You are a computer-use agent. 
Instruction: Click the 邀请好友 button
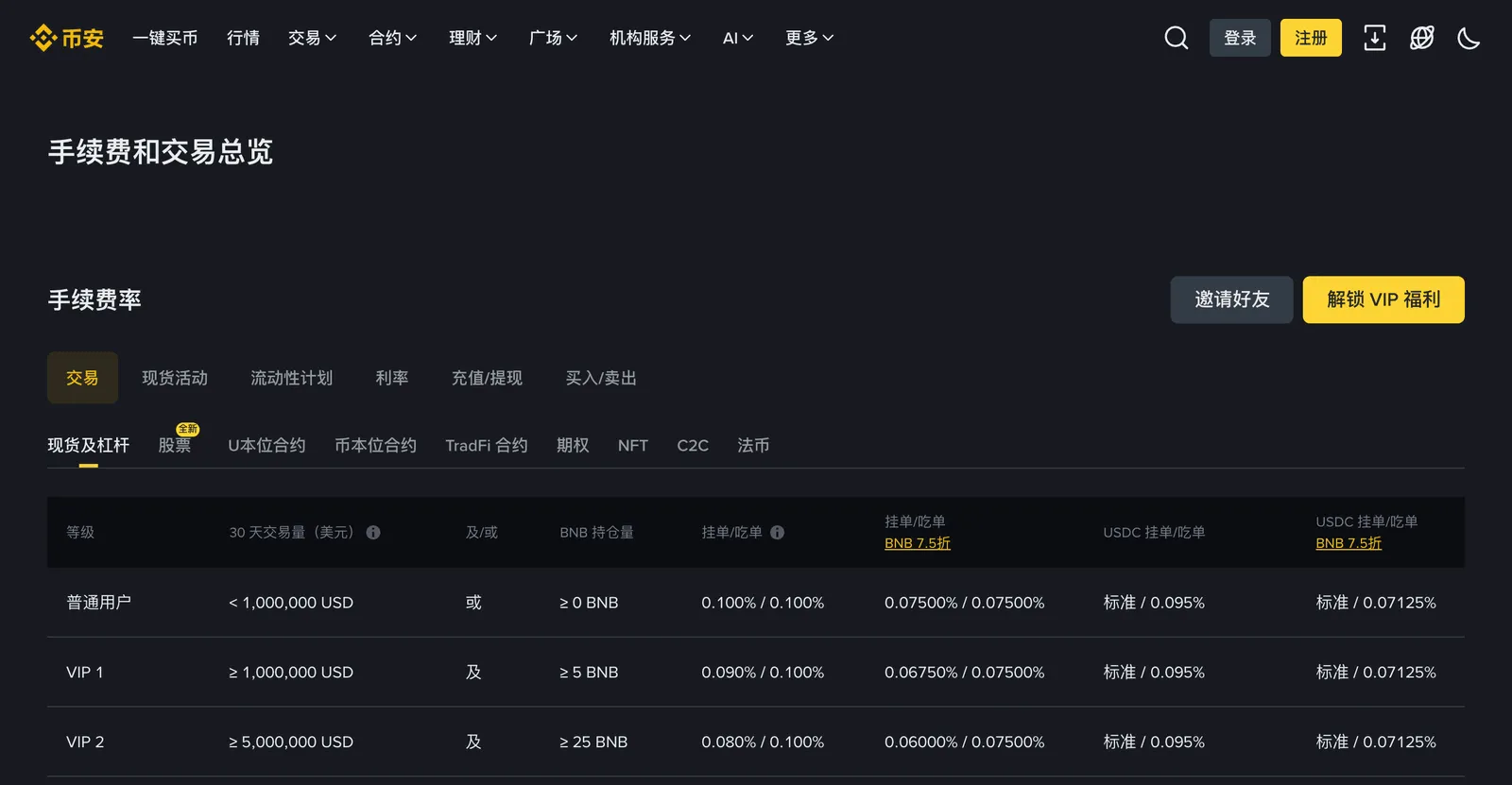pos(1231,299)
